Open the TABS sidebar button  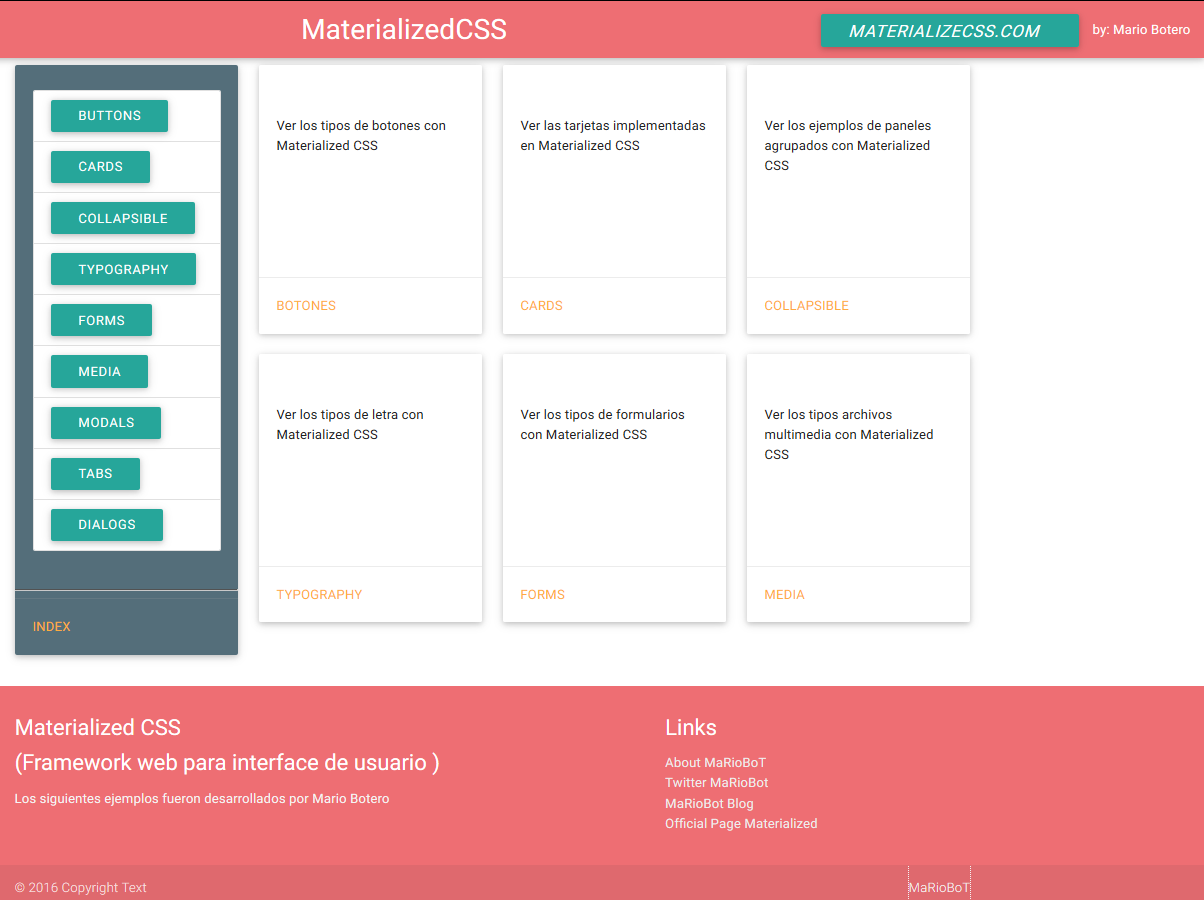[x=95, y=473]
